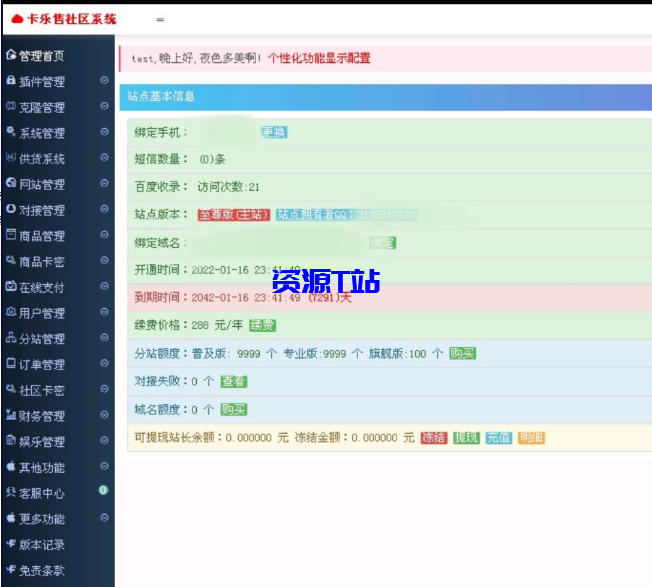Click the 绑定 button for 绑定域名
This screenshot has width=652, height=587.
click(x=383, y=243)
